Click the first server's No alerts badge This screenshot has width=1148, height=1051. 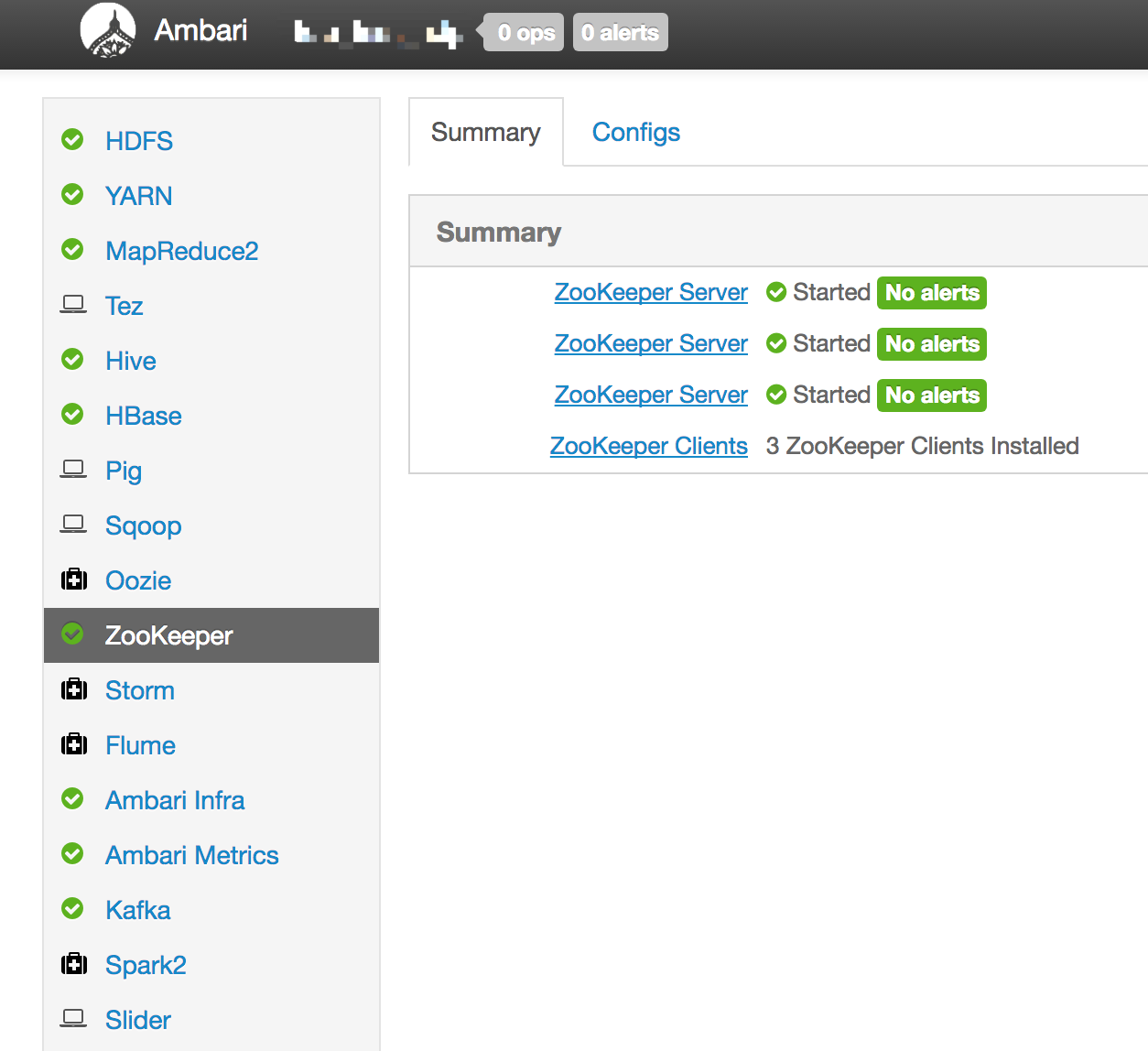click(932, 293)
